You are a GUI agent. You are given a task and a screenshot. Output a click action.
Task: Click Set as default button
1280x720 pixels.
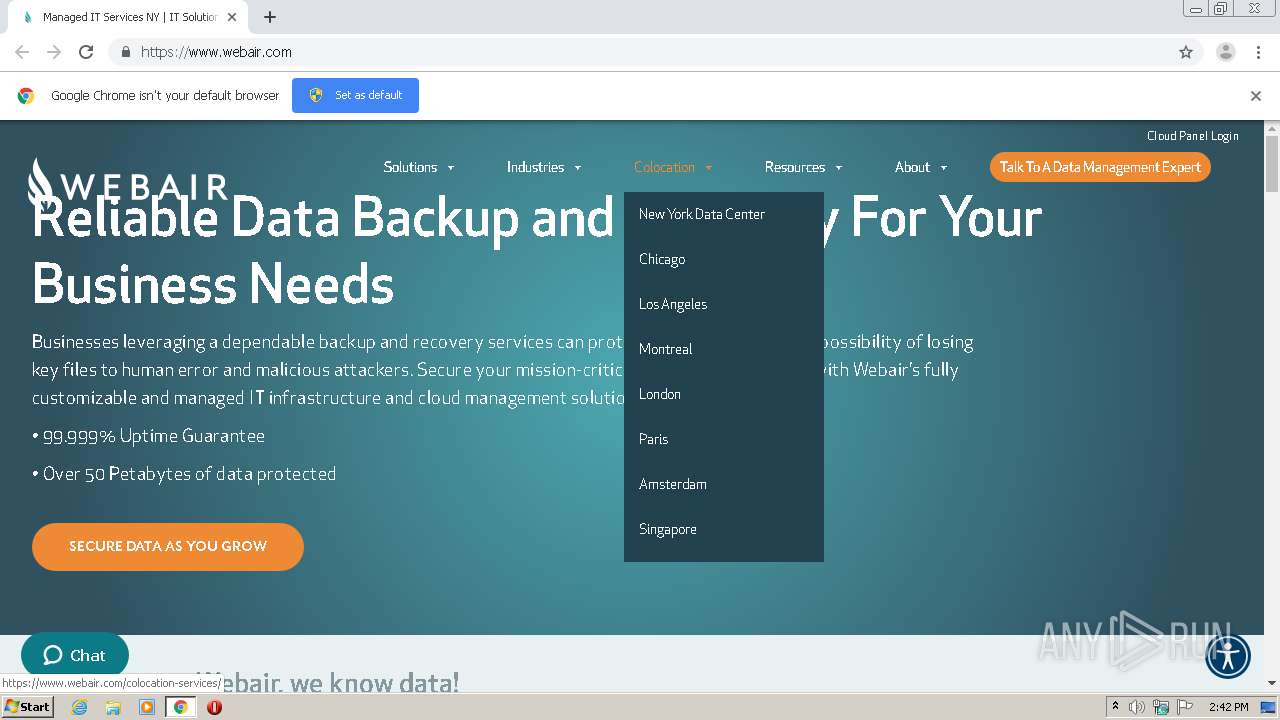click(x=355, y=95)
